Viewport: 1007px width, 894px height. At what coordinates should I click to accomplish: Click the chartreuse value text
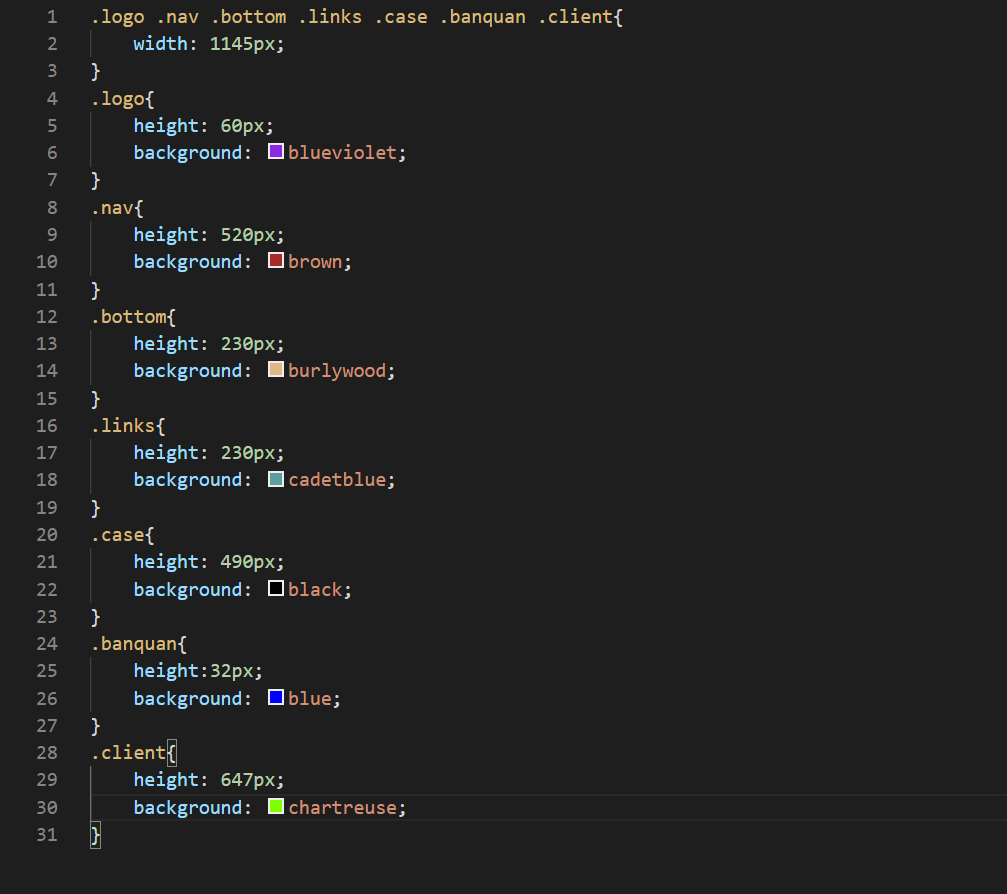pyautogui.click(x=342, y=808)
